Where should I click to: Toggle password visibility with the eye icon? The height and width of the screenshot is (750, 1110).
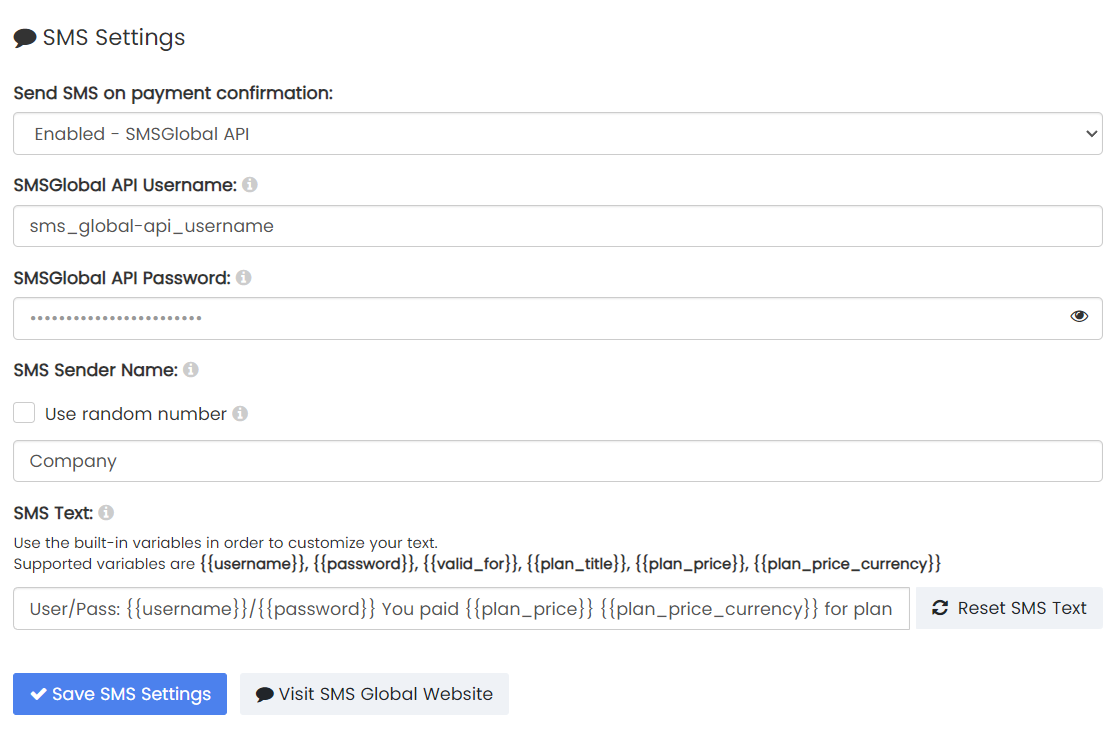(x=1079, y=316)
